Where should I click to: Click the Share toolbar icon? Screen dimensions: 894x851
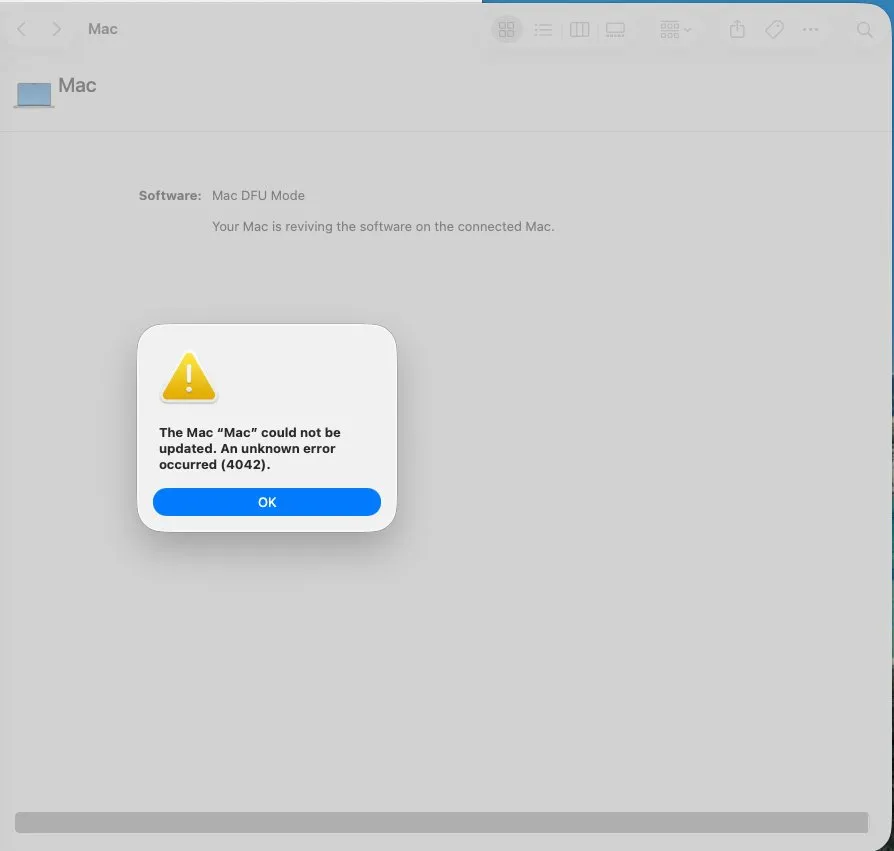(737, 29)
